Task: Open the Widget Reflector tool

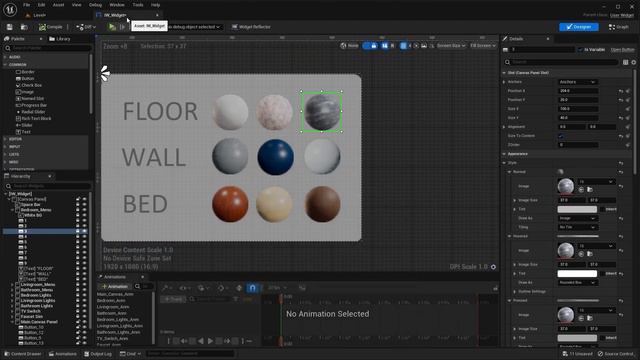Action: (x=251, y=27)
